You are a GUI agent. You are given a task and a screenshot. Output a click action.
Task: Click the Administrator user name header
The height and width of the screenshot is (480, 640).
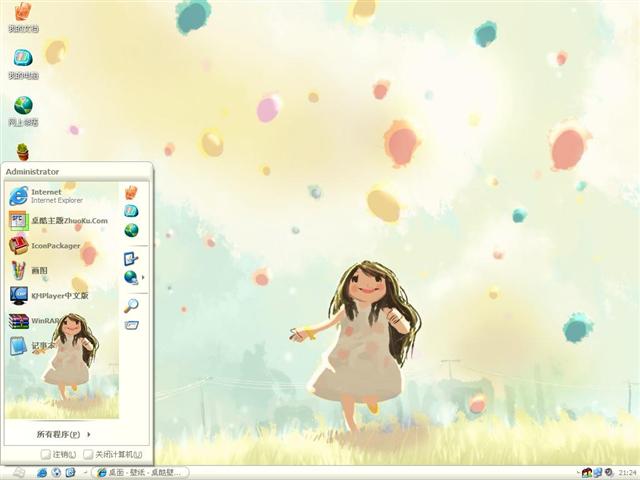33,171
